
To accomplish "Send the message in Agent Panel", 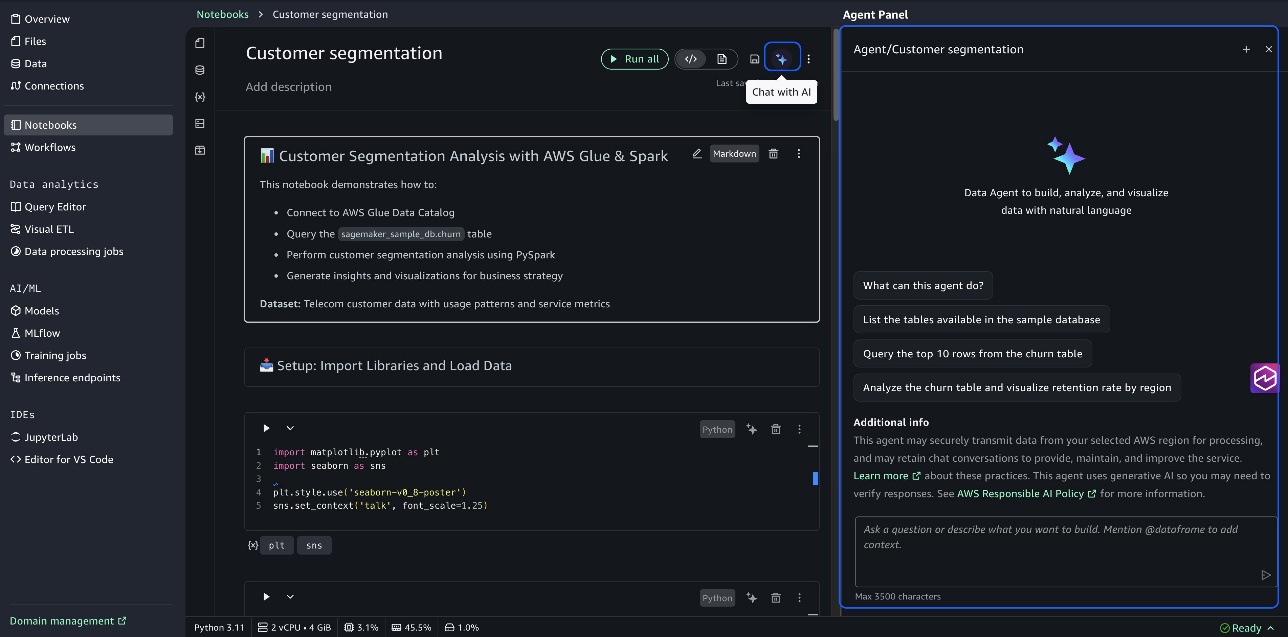I will [x=1265, y=575].
